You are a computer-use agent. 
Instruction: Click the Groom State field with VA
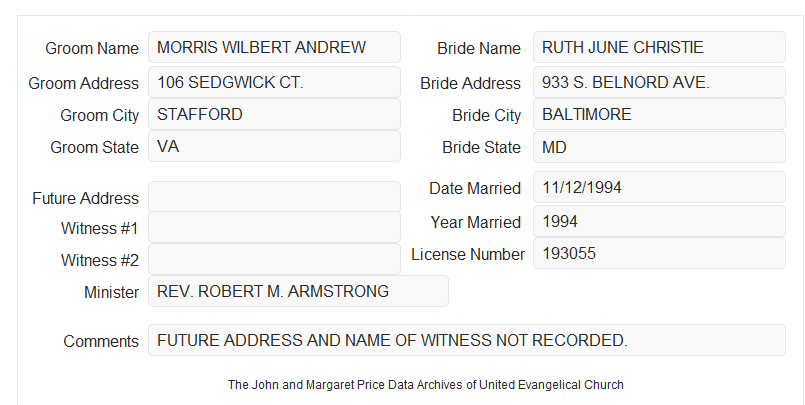(x=274, y=146)
